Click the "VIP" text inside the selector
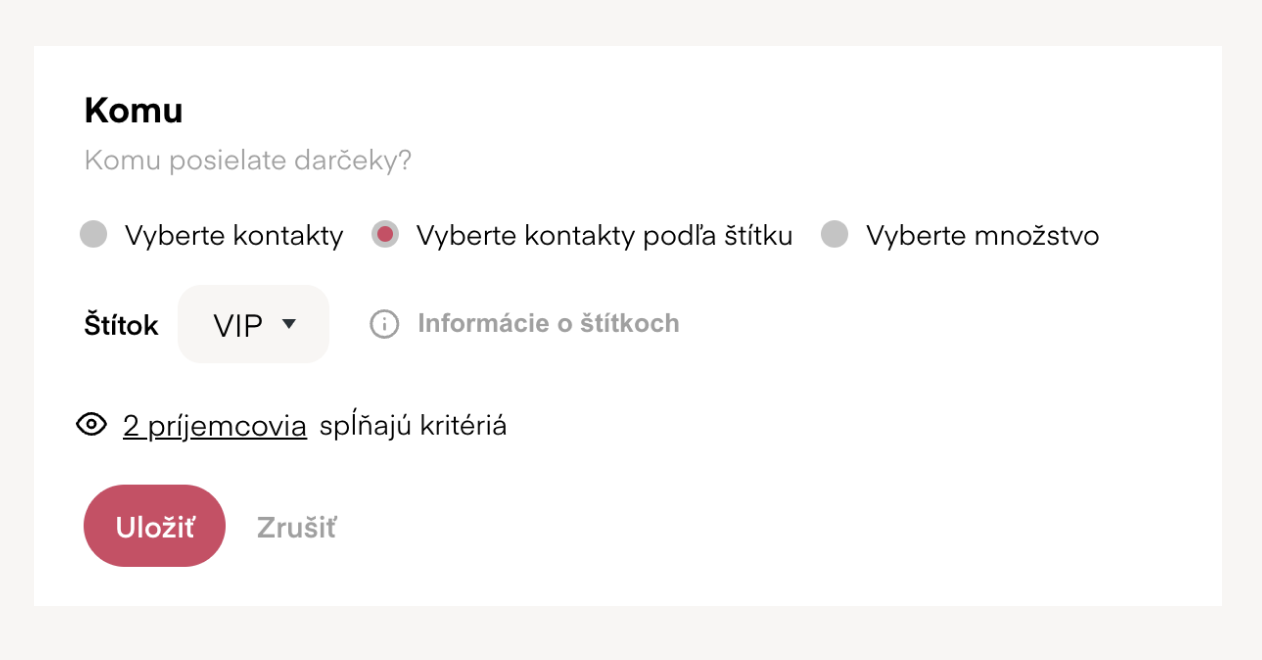1262x660 pixels. (x=238, y=325)
